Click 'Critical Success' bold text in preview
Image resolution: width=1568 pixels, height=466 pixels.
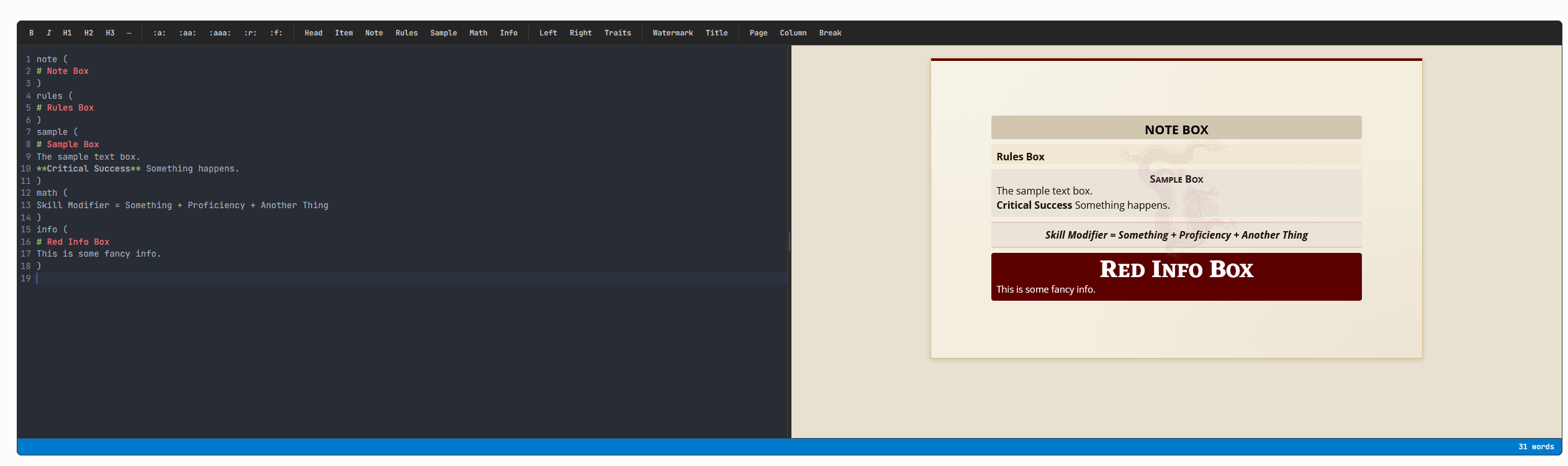pos(1034,205)
